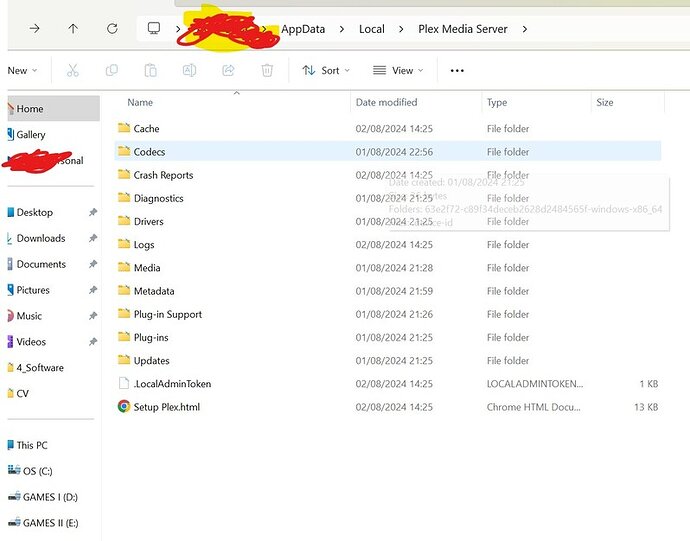
Task: Open the CV folder in sidebar
Action: (22, 394)
